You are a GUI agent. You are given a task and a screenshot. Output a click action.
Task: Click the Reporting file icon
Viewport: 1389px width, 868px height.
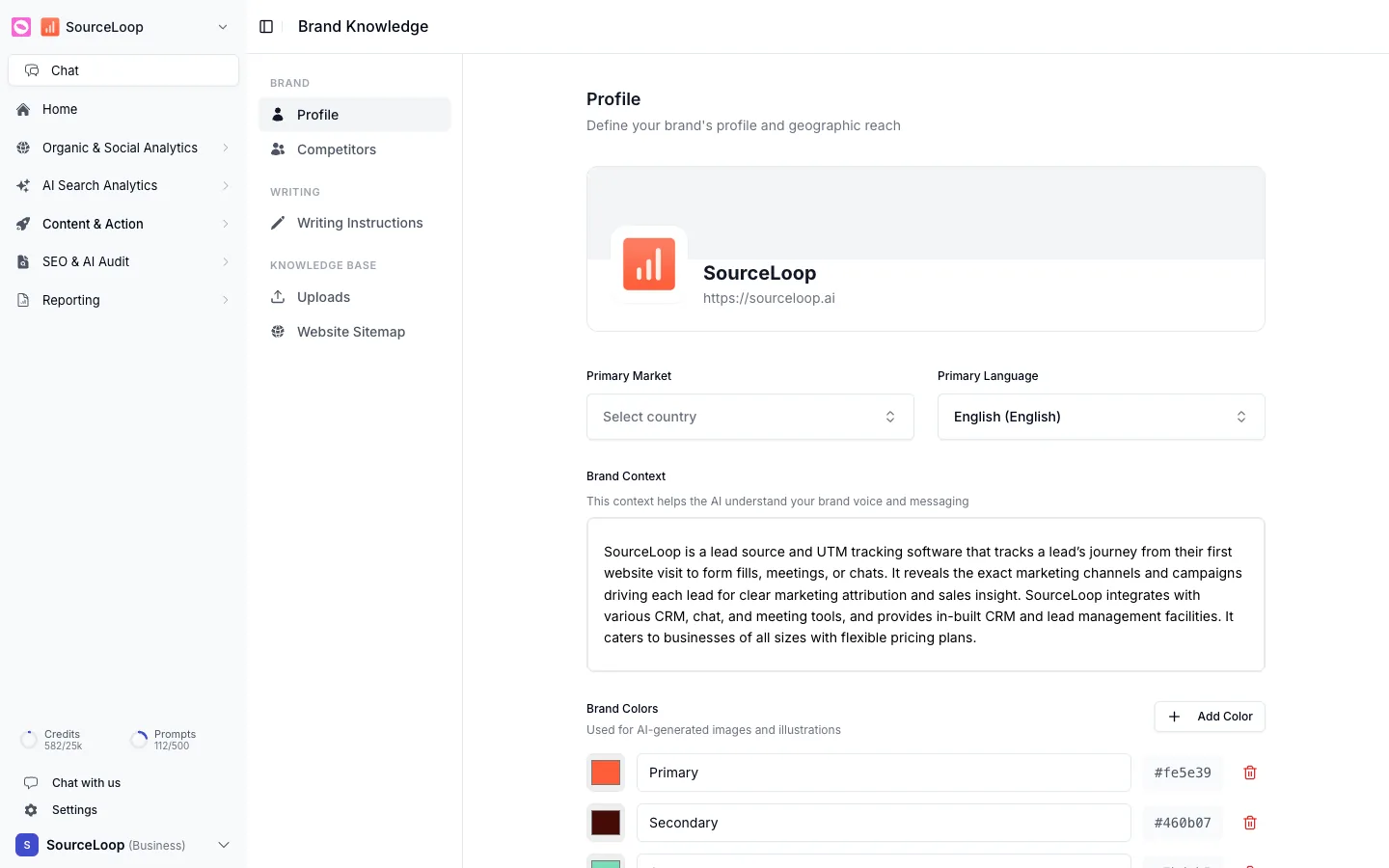pos(23,300)
